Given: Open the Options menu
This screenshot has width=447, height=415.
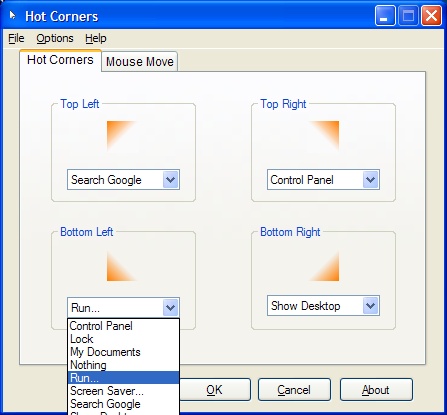Looking at the screenshot, I should tap(55, 38).
